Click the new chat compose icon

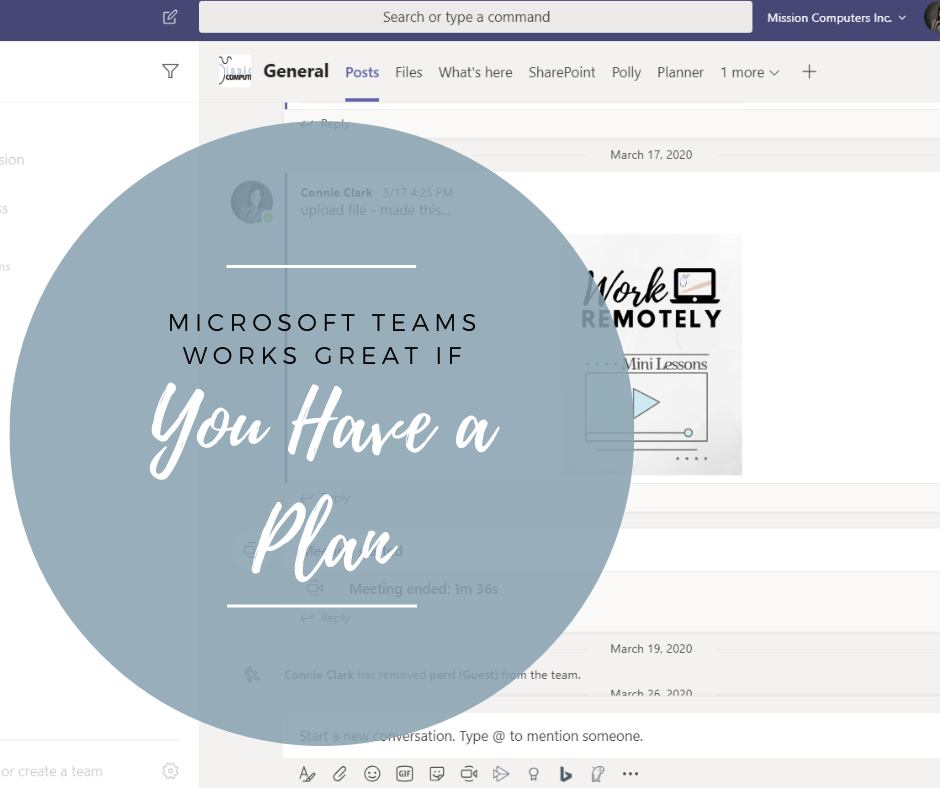point(170,17)
